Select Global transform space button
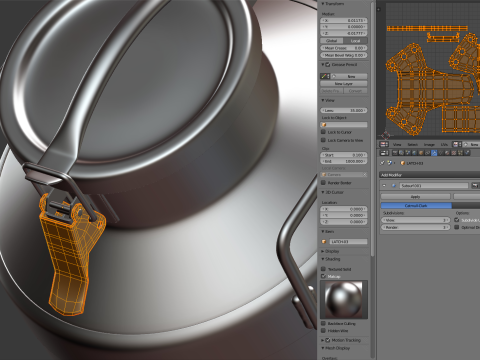 click(x=332, y=41)
